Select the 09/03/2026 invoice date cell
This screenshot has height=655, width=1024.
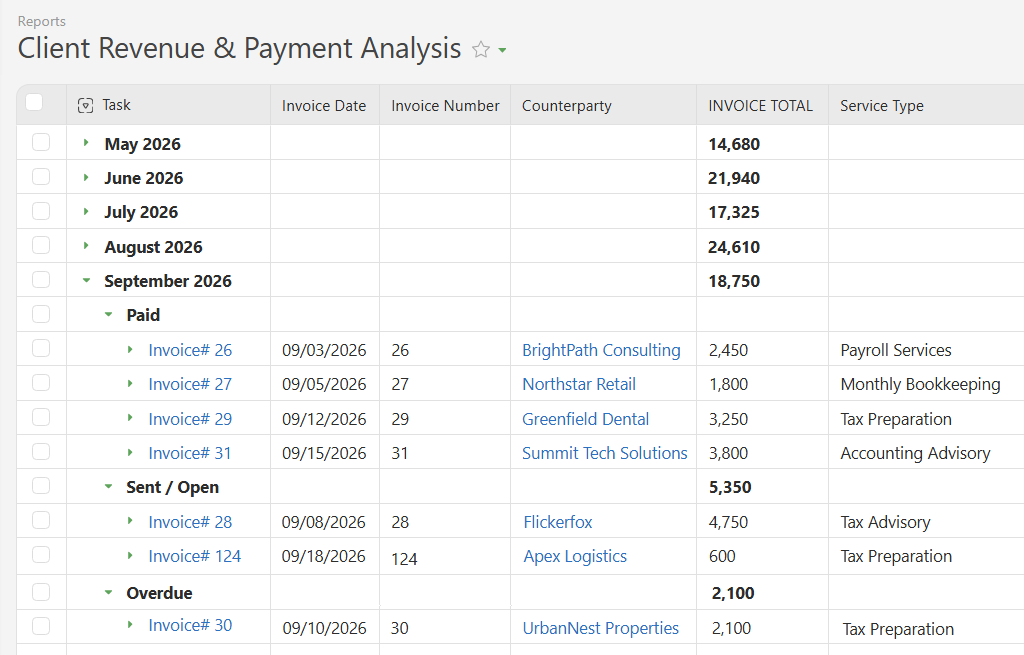324,350
